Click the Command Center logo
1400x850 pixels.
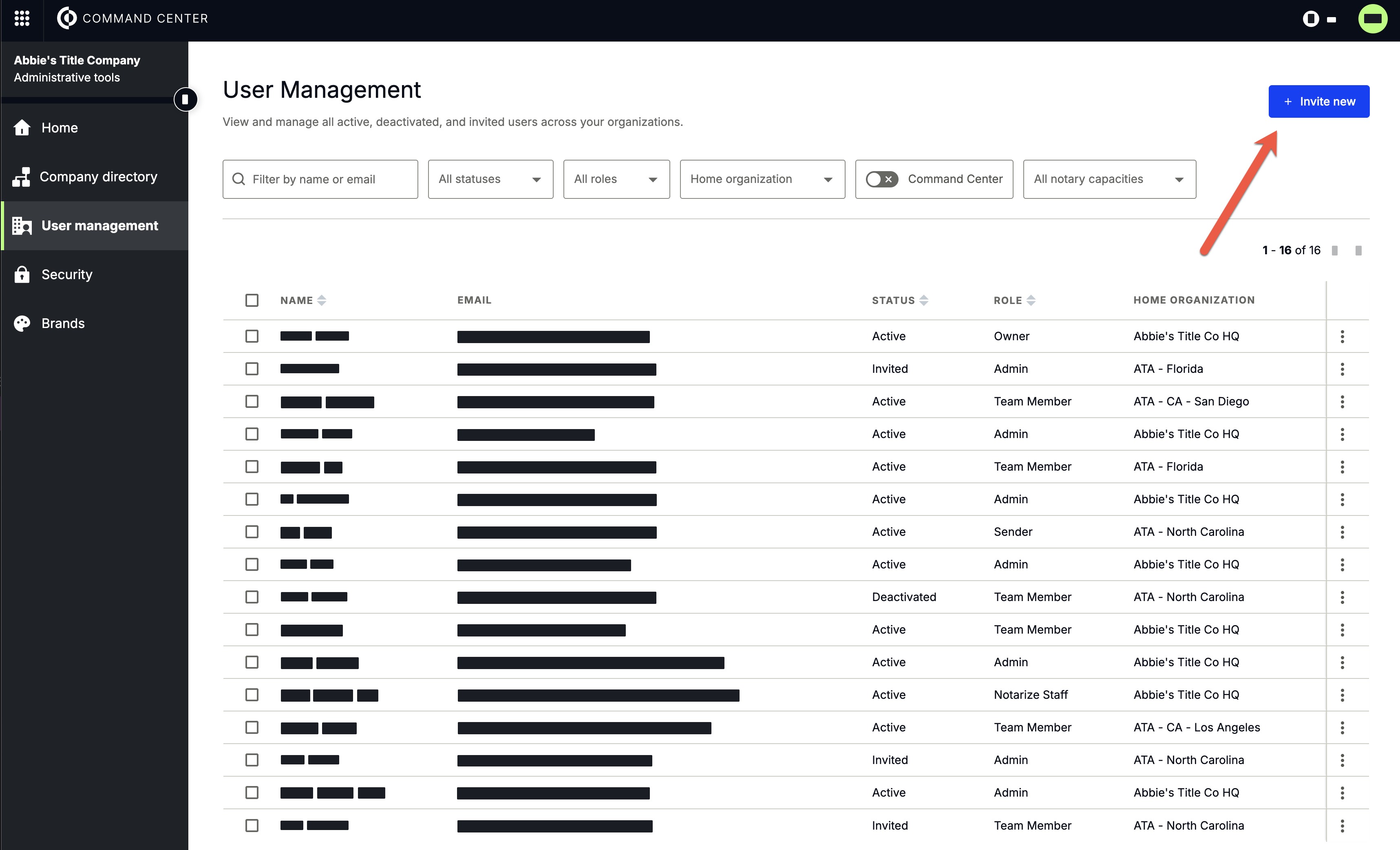tap(132, 18)
